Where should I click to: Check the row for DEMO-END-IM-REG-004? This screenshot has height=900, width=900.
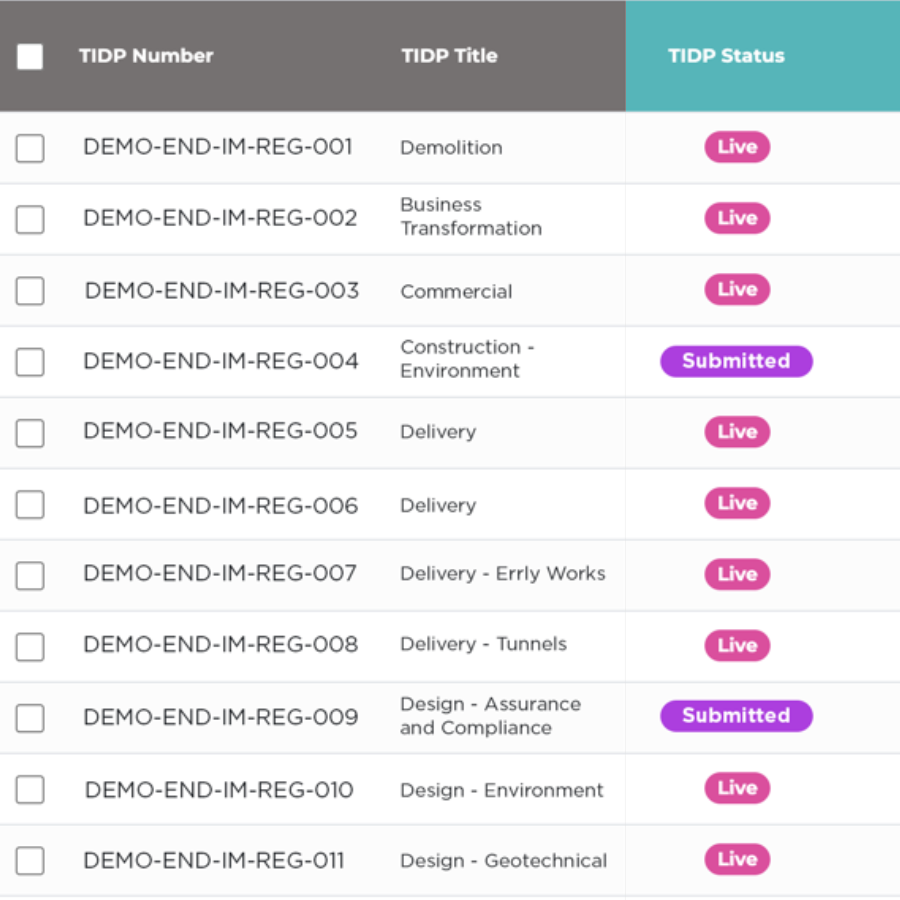click(x=30, y=362)
